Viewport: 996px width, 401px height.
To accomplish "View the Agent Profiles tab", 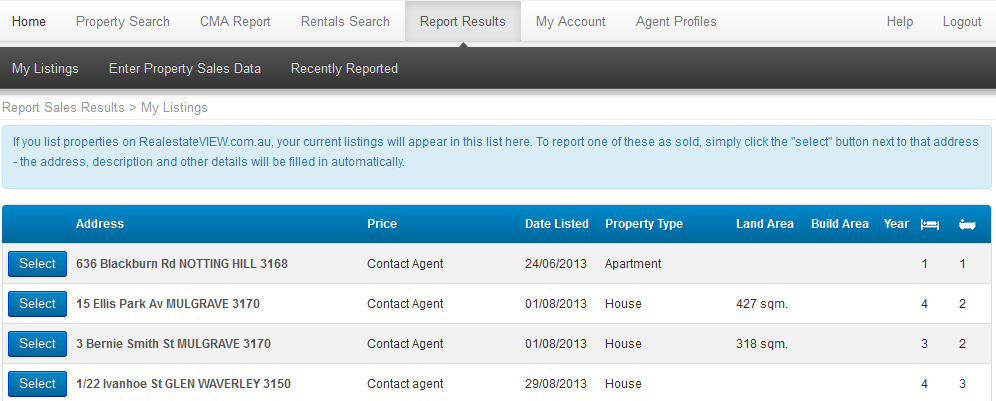I will coord(676,21).
